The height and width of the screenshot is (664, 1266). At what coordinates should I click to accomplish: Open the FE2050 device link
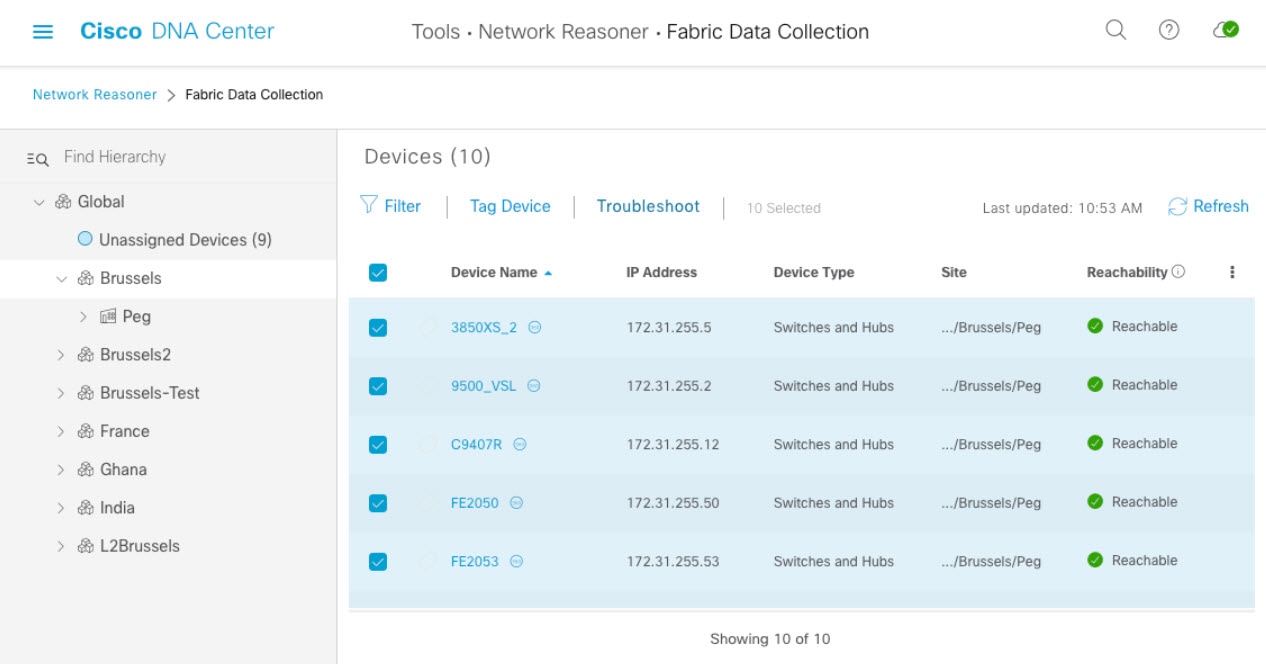(475, 503)
